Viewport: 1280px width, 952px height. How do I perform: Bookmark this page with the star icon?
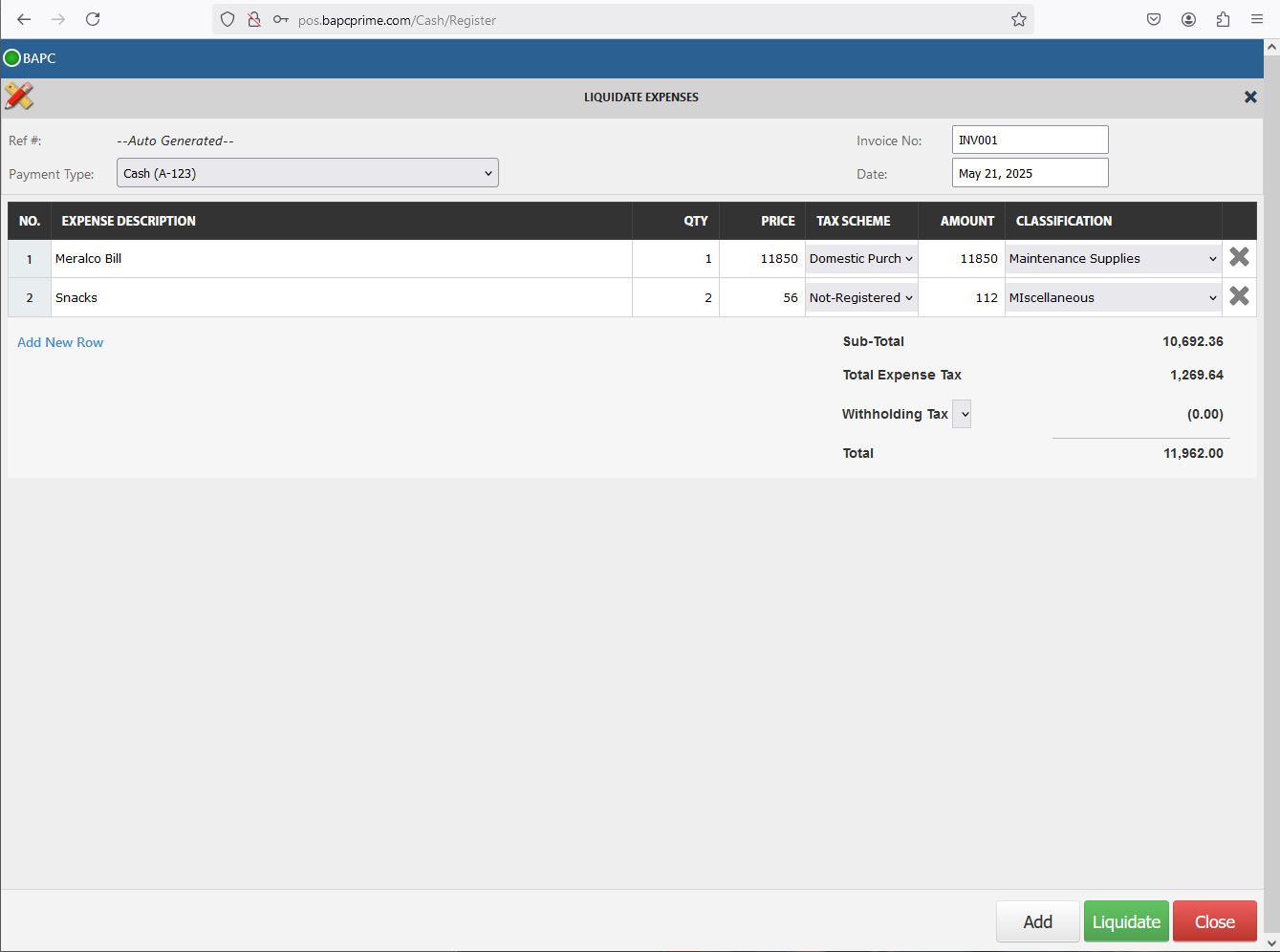pos(1019,19)
